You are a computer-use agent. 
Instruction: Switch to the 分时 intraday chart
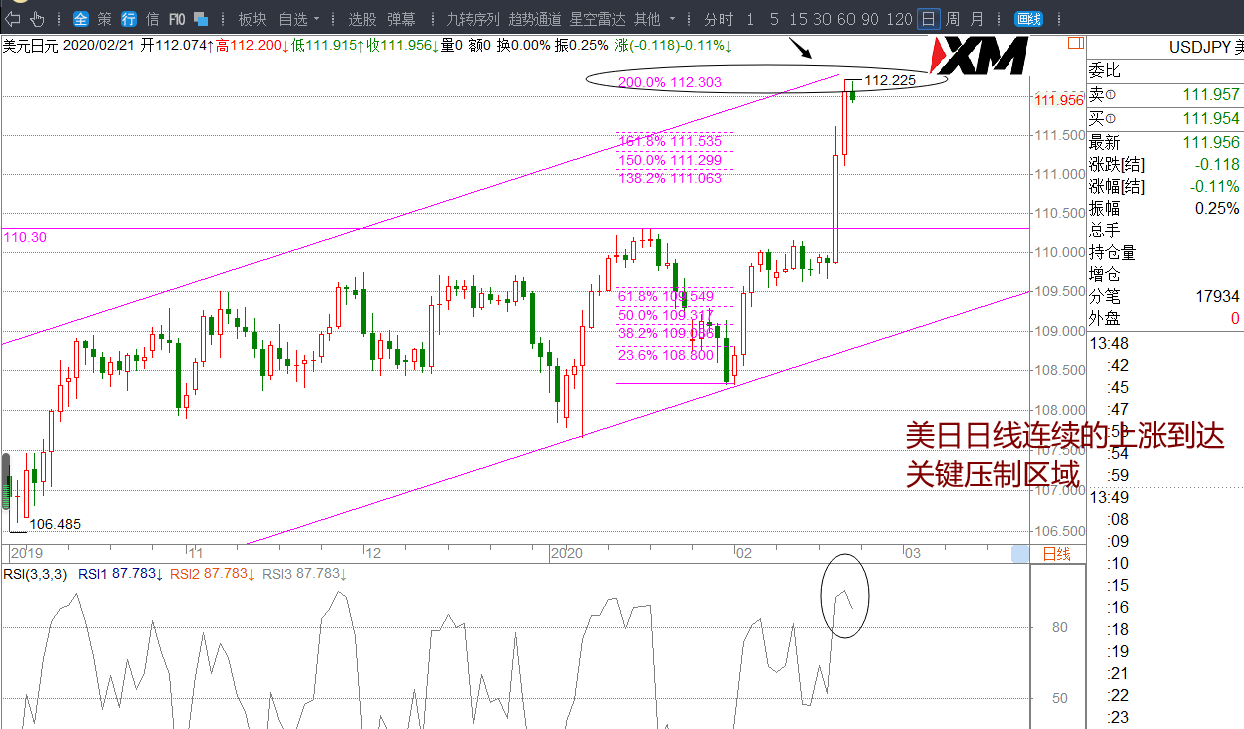pos(718,18)
